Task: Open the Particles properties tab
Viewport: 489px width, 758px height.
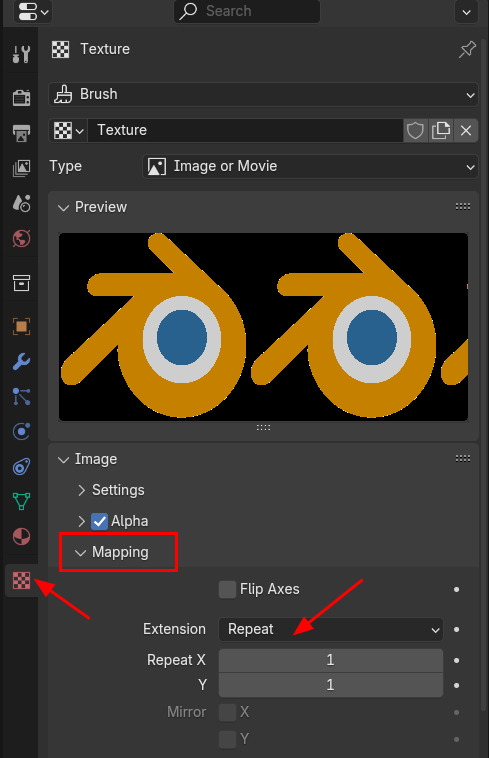Action: point(21,396)
